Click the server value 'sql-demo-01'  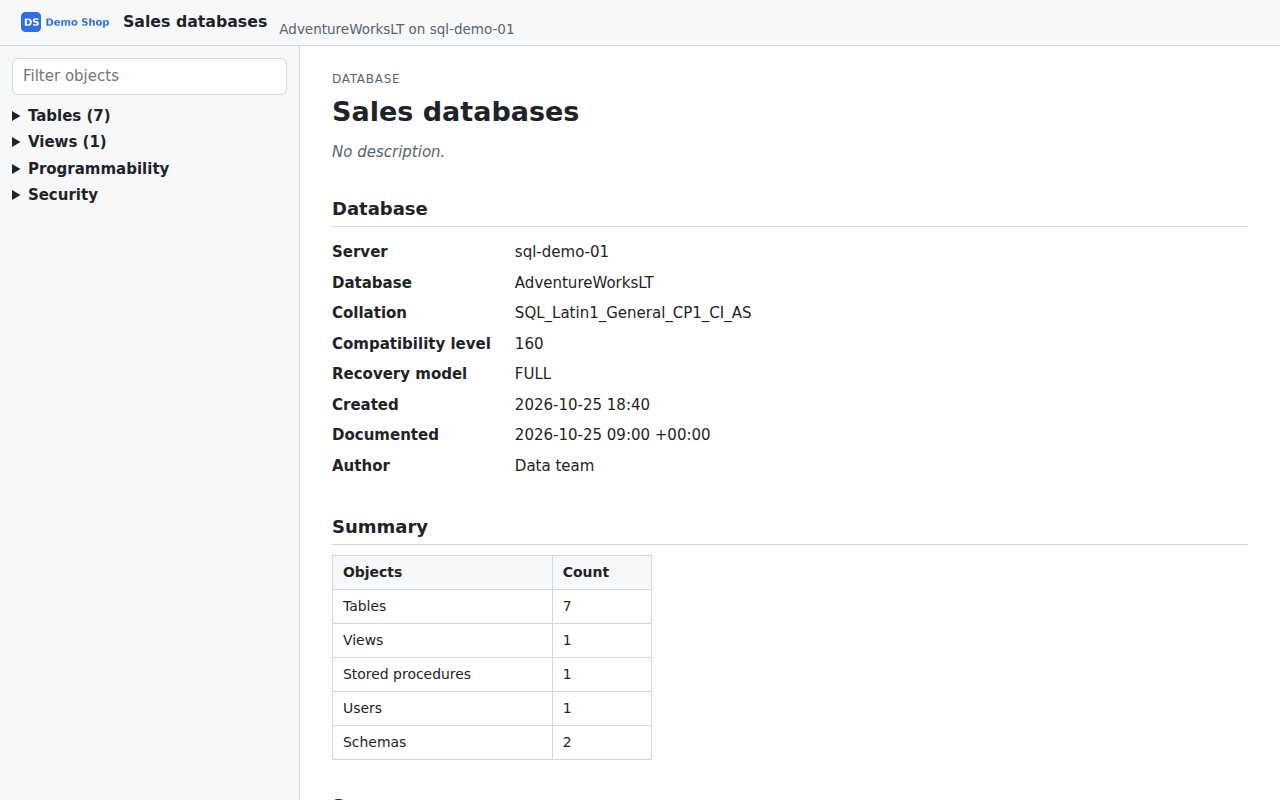[562, 252]
